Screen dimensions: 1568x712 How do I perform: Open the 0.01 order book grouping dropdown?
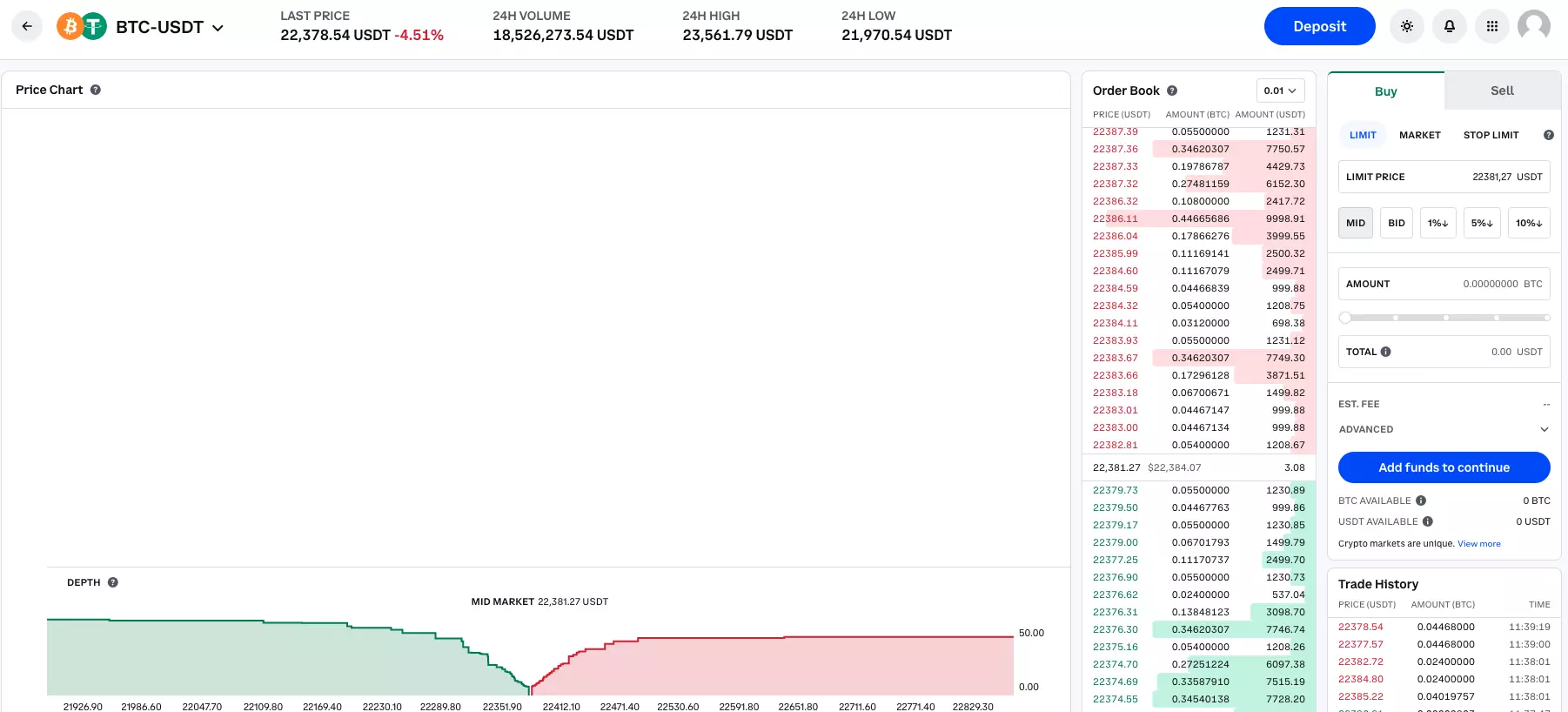[1280, 91]
